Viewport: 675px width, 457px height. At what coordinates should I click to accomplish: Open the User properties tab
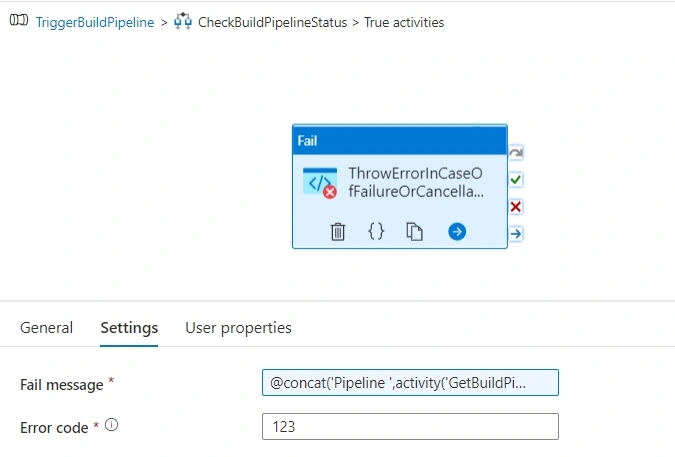[238, 328]
